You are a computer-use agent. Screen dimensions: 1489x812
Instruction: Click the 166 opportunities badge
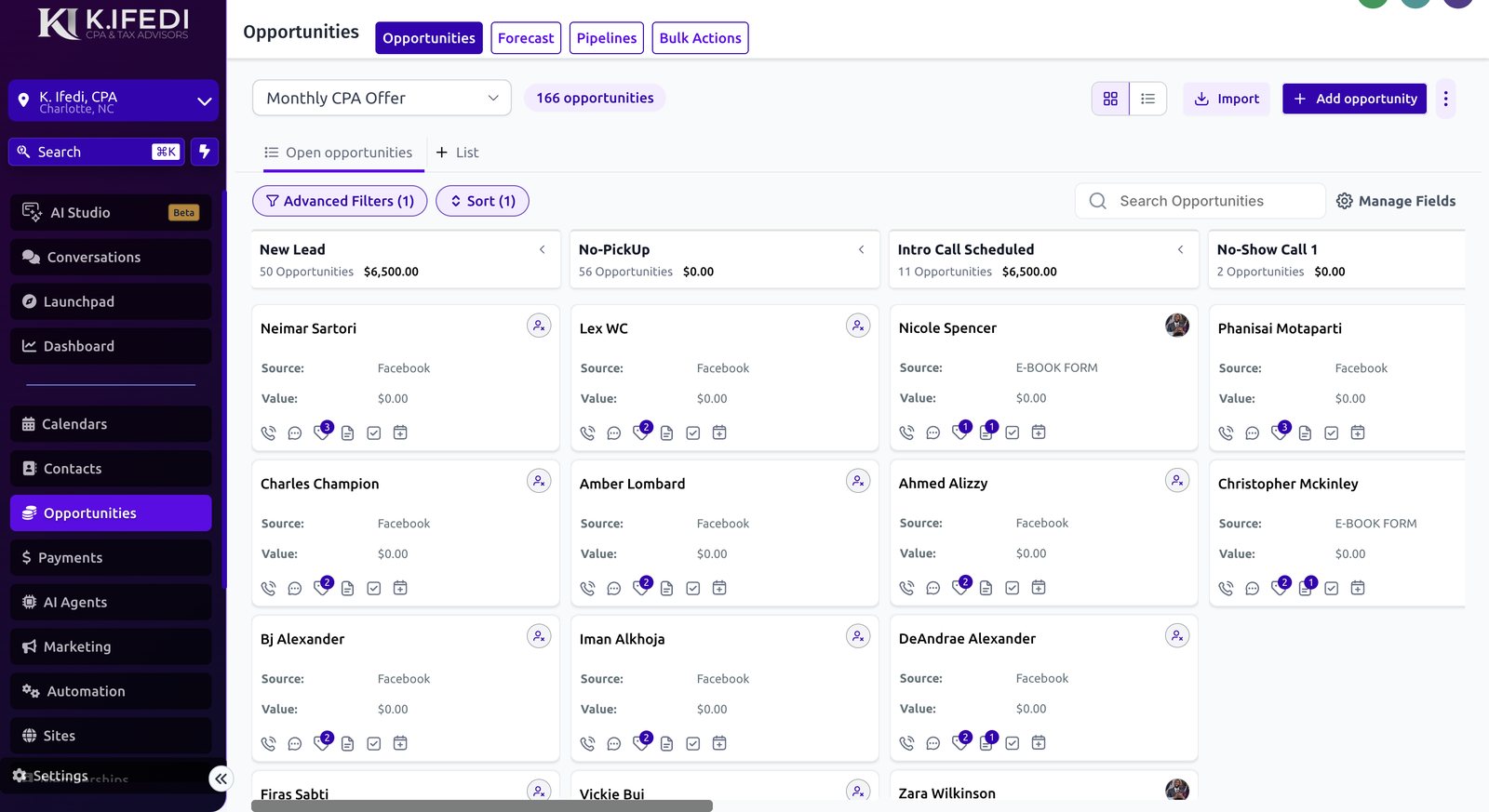click(595, 98)
